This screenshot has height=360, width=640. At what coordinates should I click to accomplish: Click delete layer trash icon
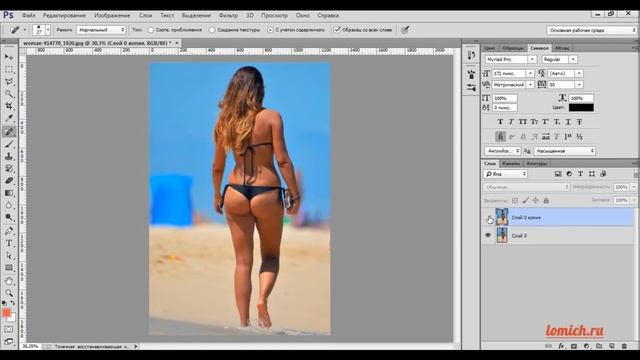click(624, 346)
